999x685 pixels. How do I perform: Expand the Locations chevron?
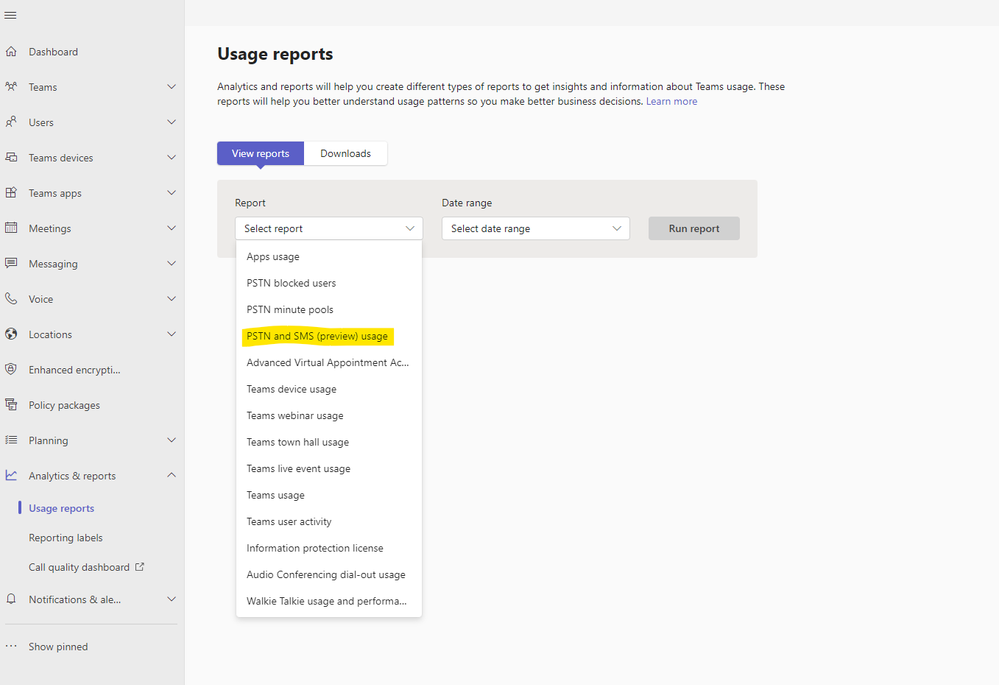pyautogui.click(x=171, y=334)
